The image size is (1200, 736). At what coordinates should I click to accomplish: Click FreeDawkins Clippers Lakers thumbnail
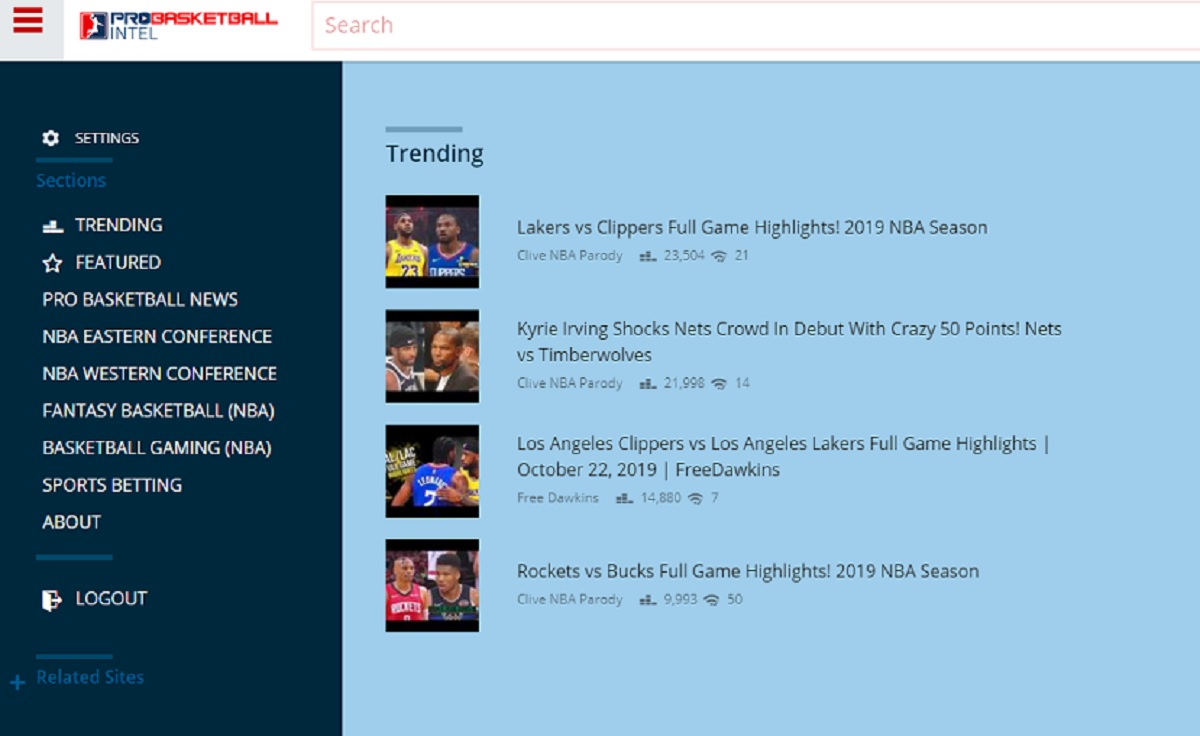(432, 471)
